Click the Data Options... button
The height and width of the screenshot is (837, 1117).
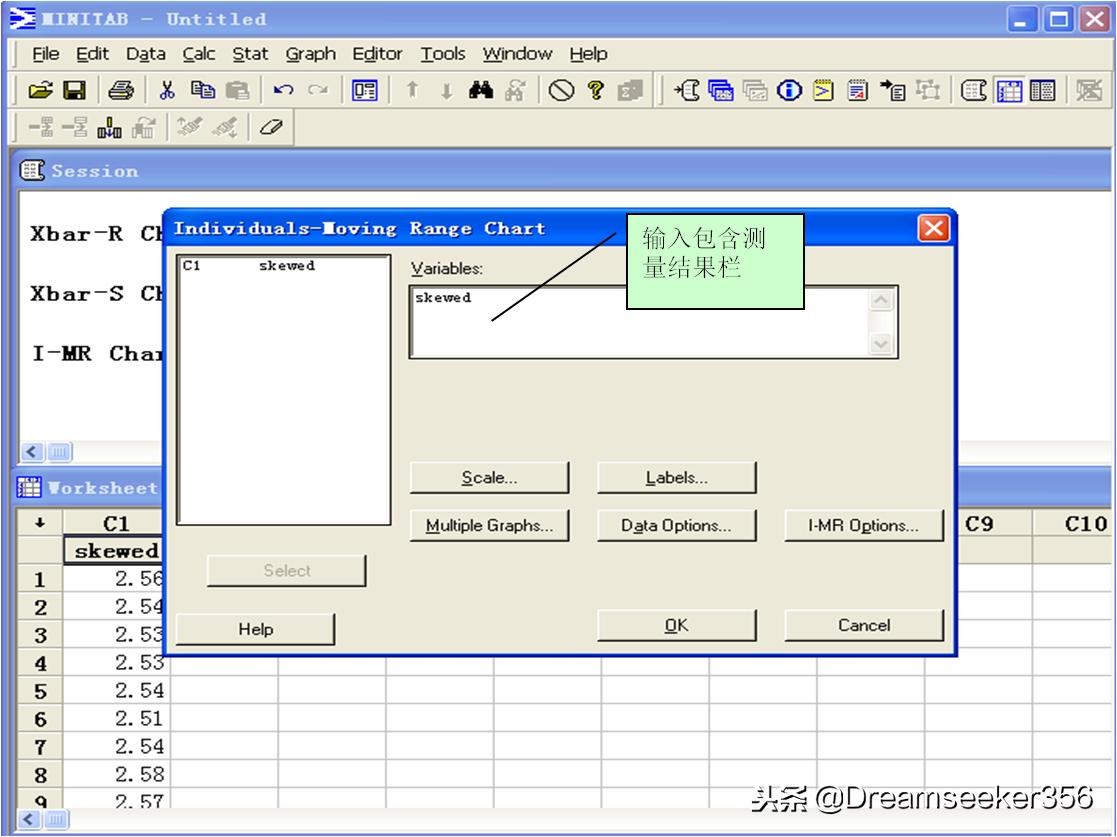[677, 526]
